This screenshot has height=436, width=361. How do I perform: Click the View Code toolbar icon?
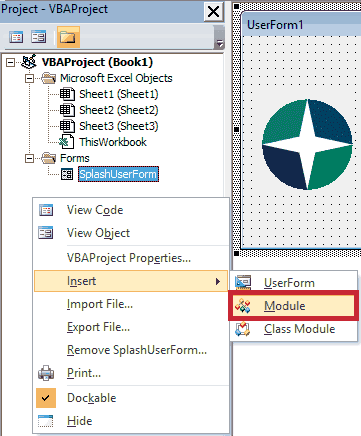coord(16,37)
